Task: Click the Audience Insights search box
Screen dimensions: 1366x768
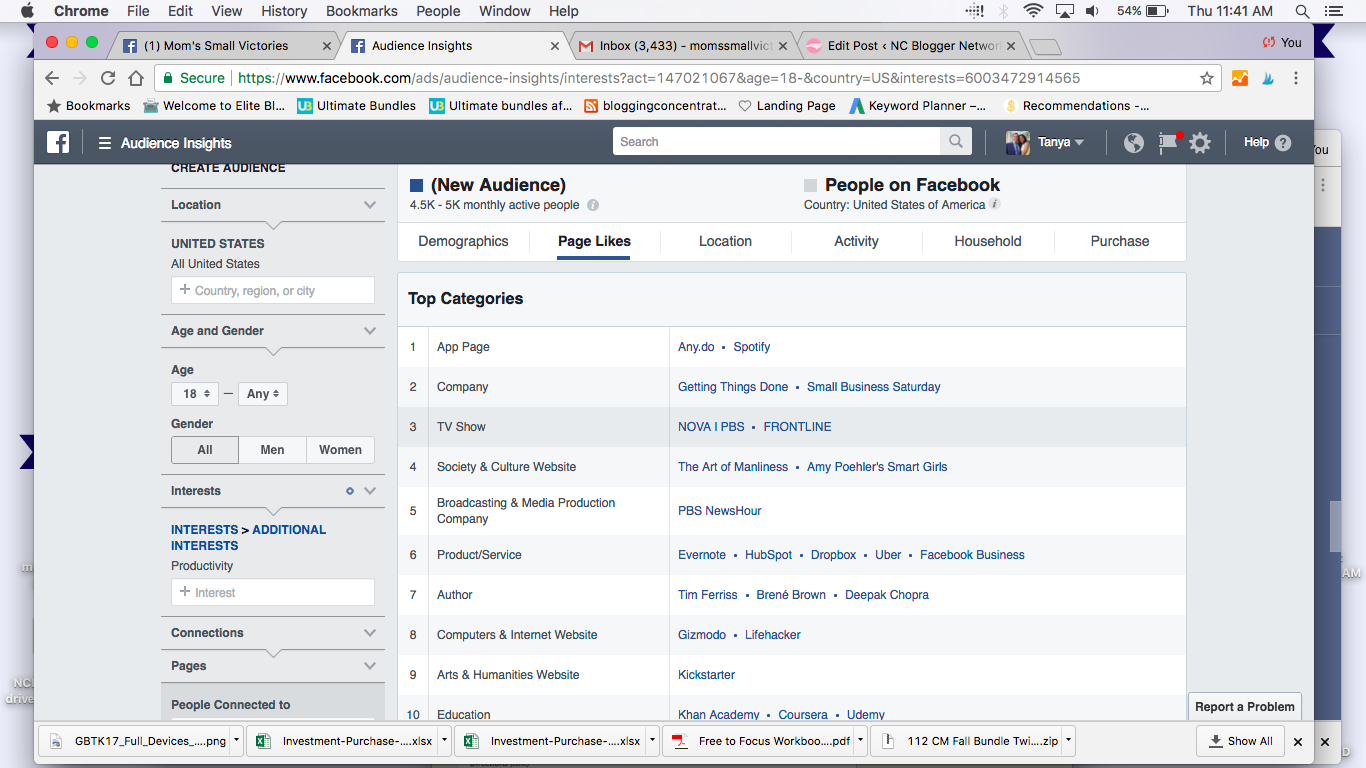Action: tap(777, 141)
